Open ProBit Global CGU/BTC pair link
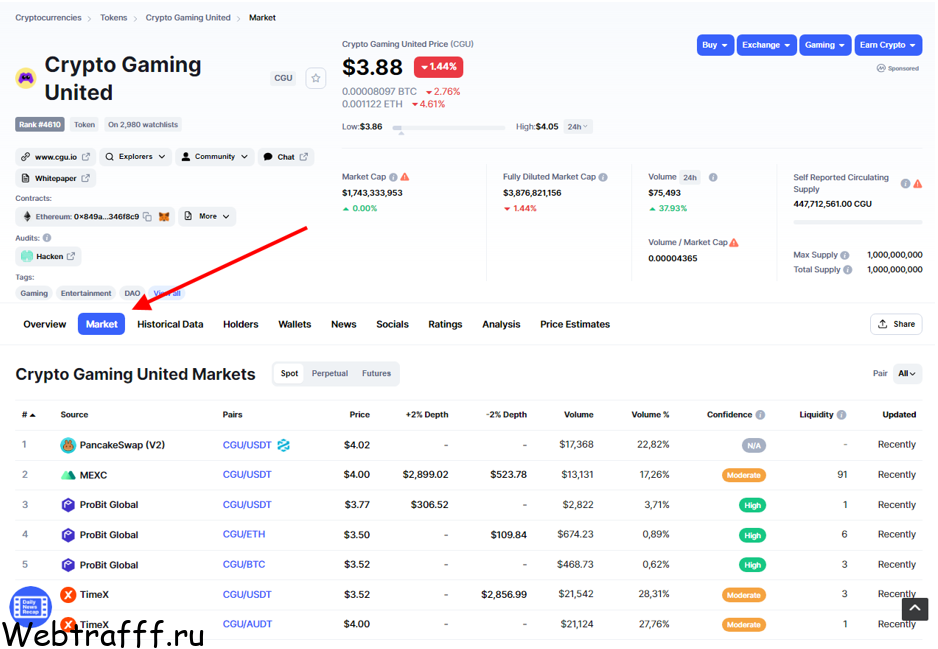 pos(243,564)
